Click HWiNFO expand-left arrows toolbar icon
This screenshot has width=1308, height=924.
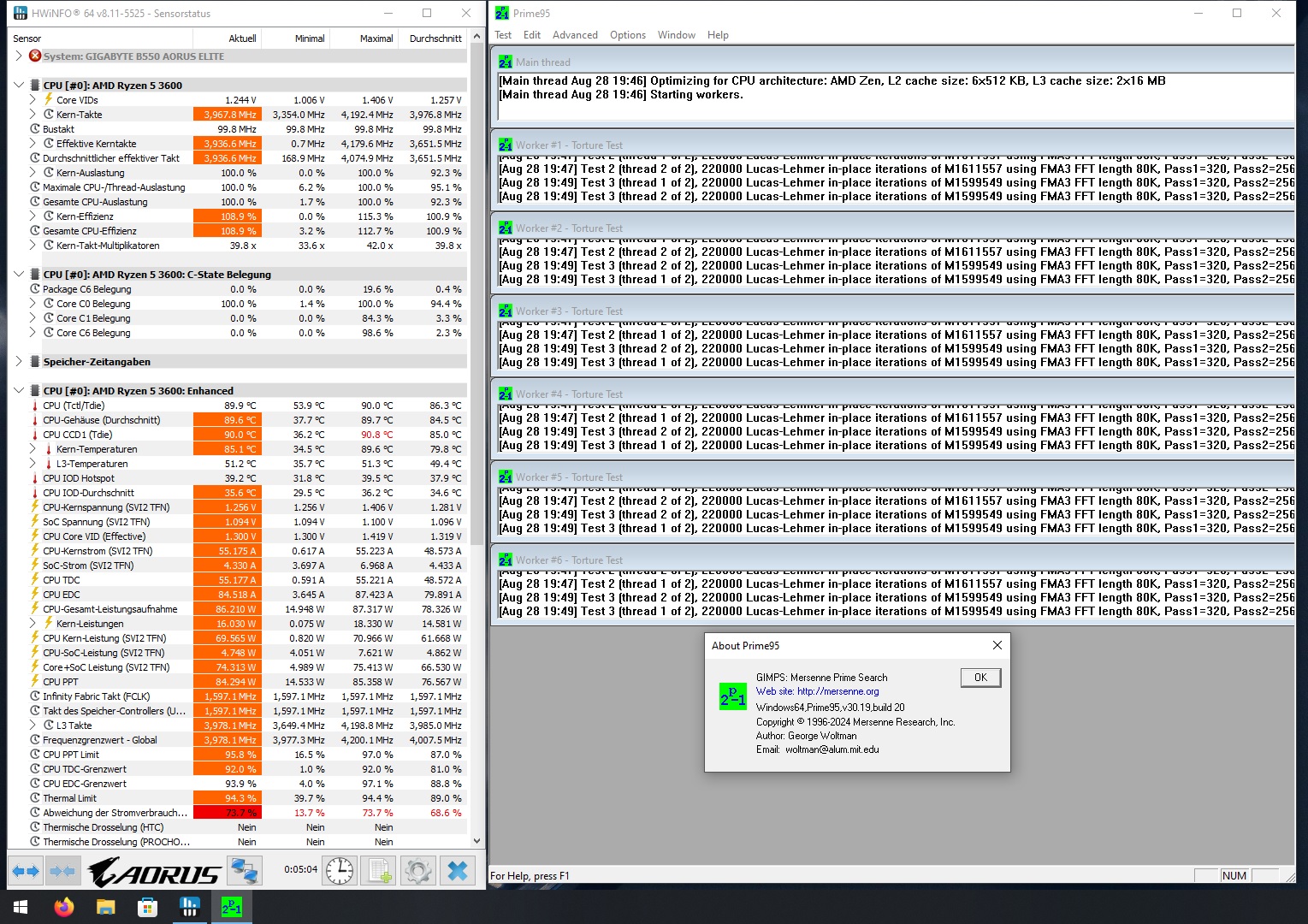[26, 872]
